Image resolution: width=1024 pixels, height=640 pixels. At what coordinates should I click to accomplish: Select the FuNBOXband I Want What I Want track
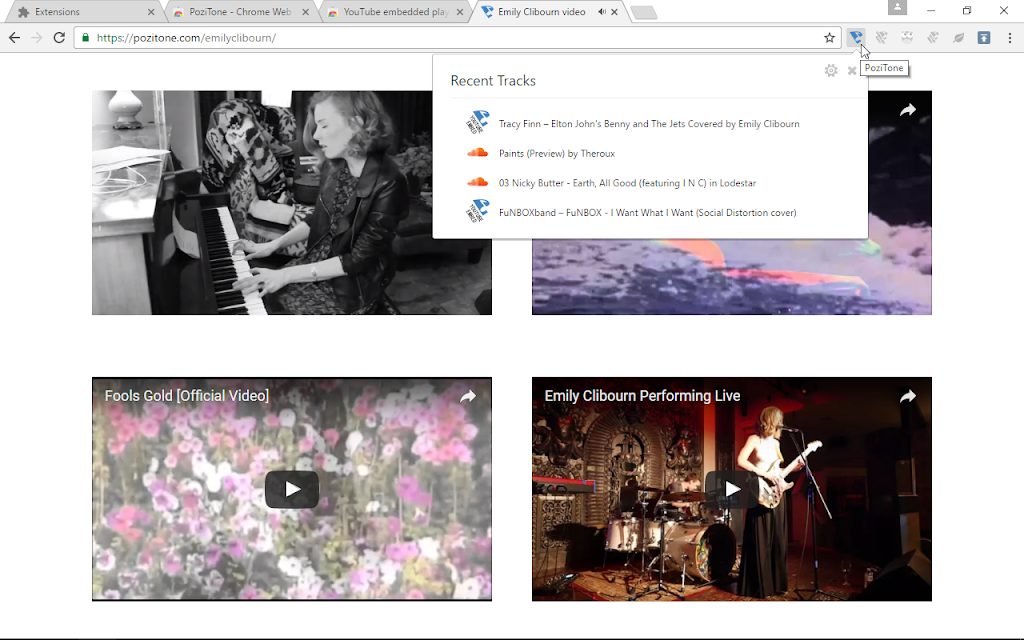coord(647,212)
